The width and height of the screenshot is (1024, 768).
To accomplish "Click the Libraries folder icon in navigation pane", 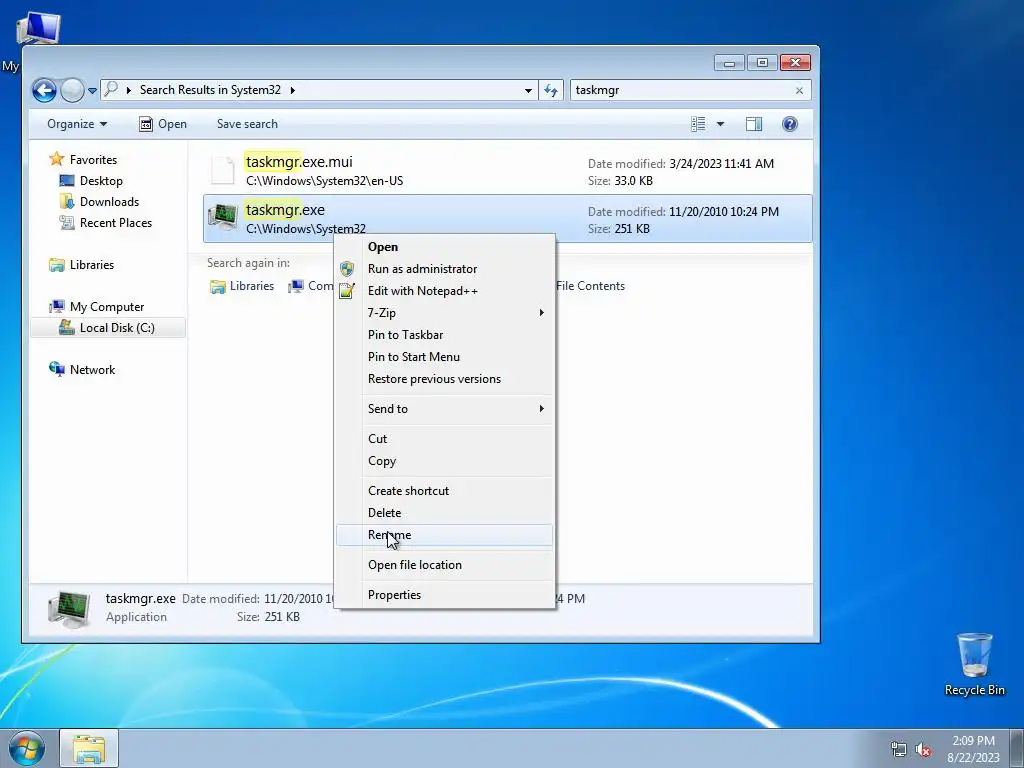I will point(57,264).
